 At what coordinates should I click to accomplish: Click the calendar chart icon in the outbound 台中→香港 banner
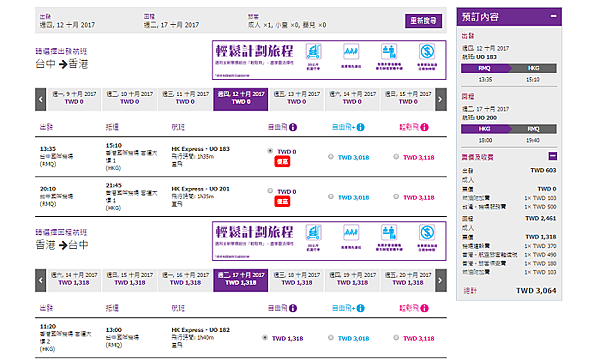click(x=351, y=52)
